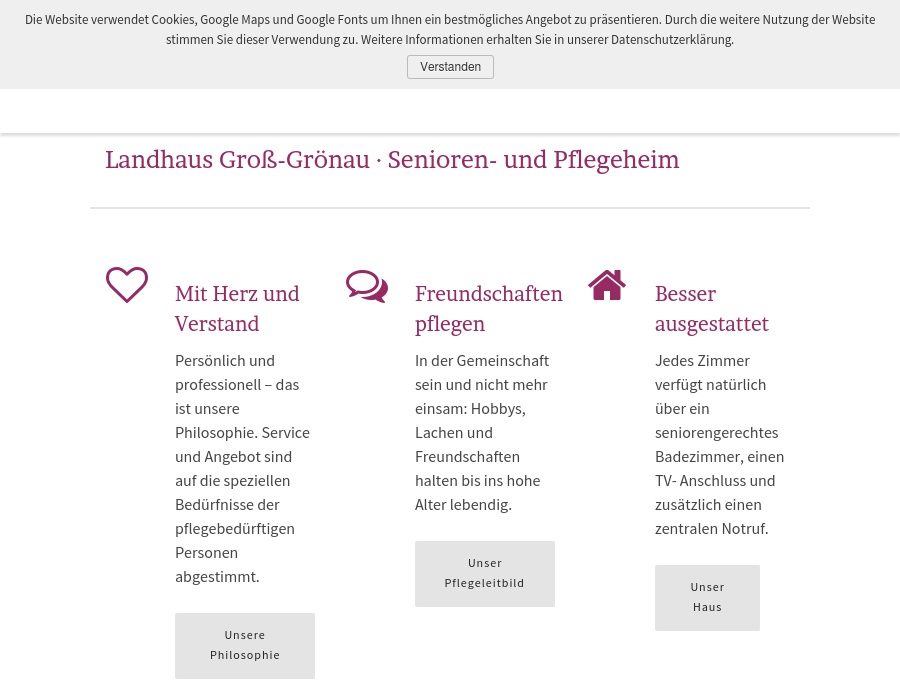Click the horizontal divider below the site title
The image size is (900, 700).
coord(450,208)
